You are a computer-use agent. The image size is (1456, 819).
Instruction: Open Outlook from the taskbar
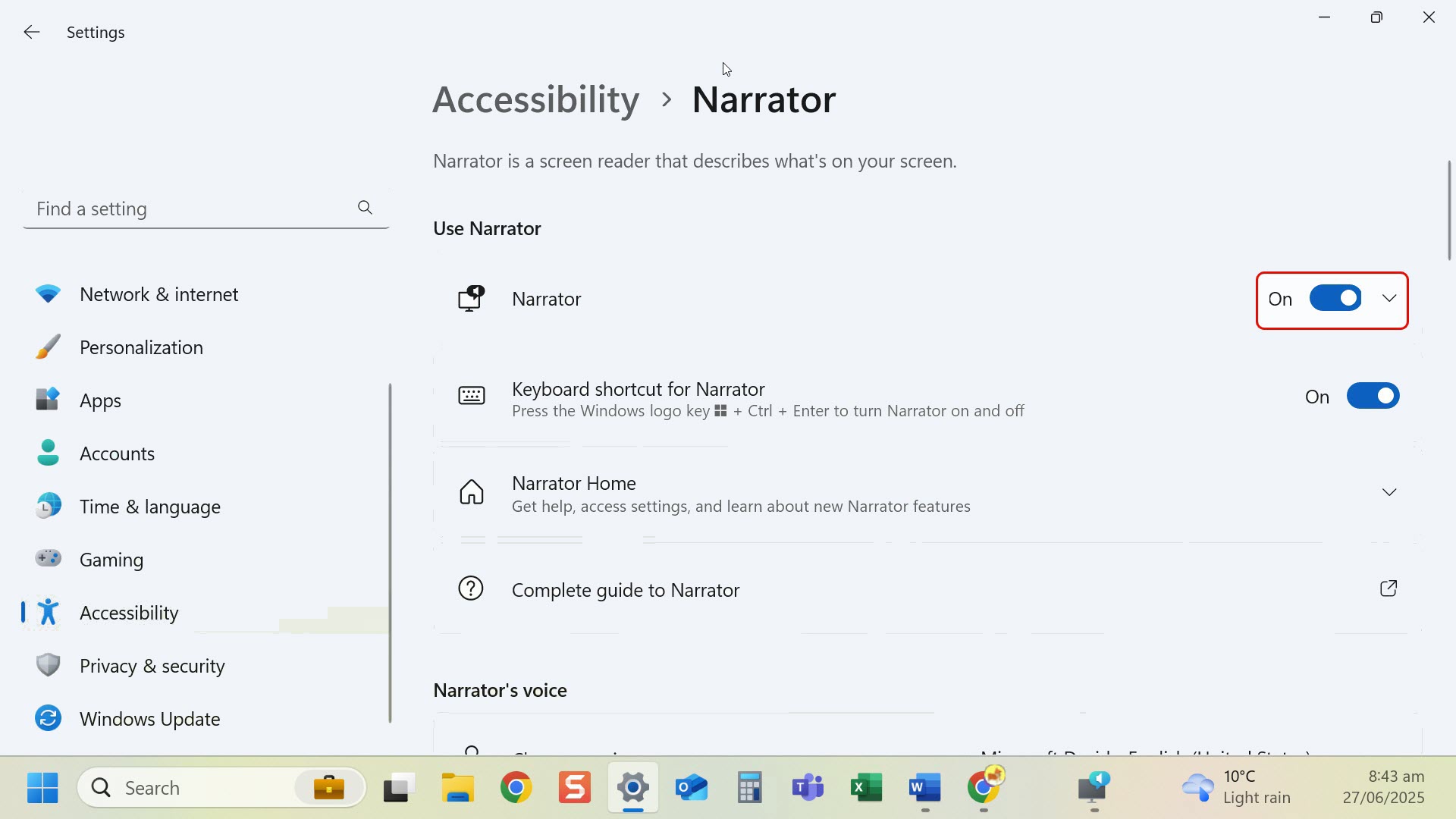click(692, 788)
